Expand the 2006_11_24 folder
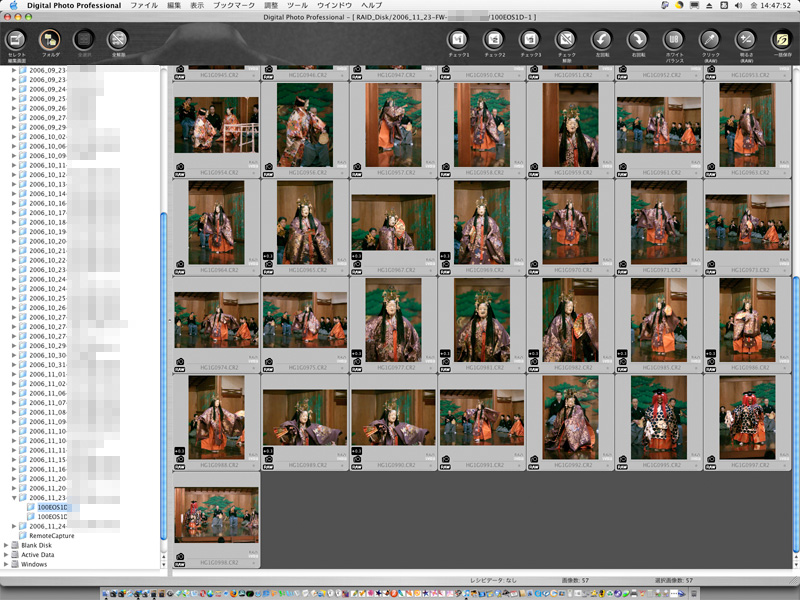The image size is (800, 600). [14, 526]
